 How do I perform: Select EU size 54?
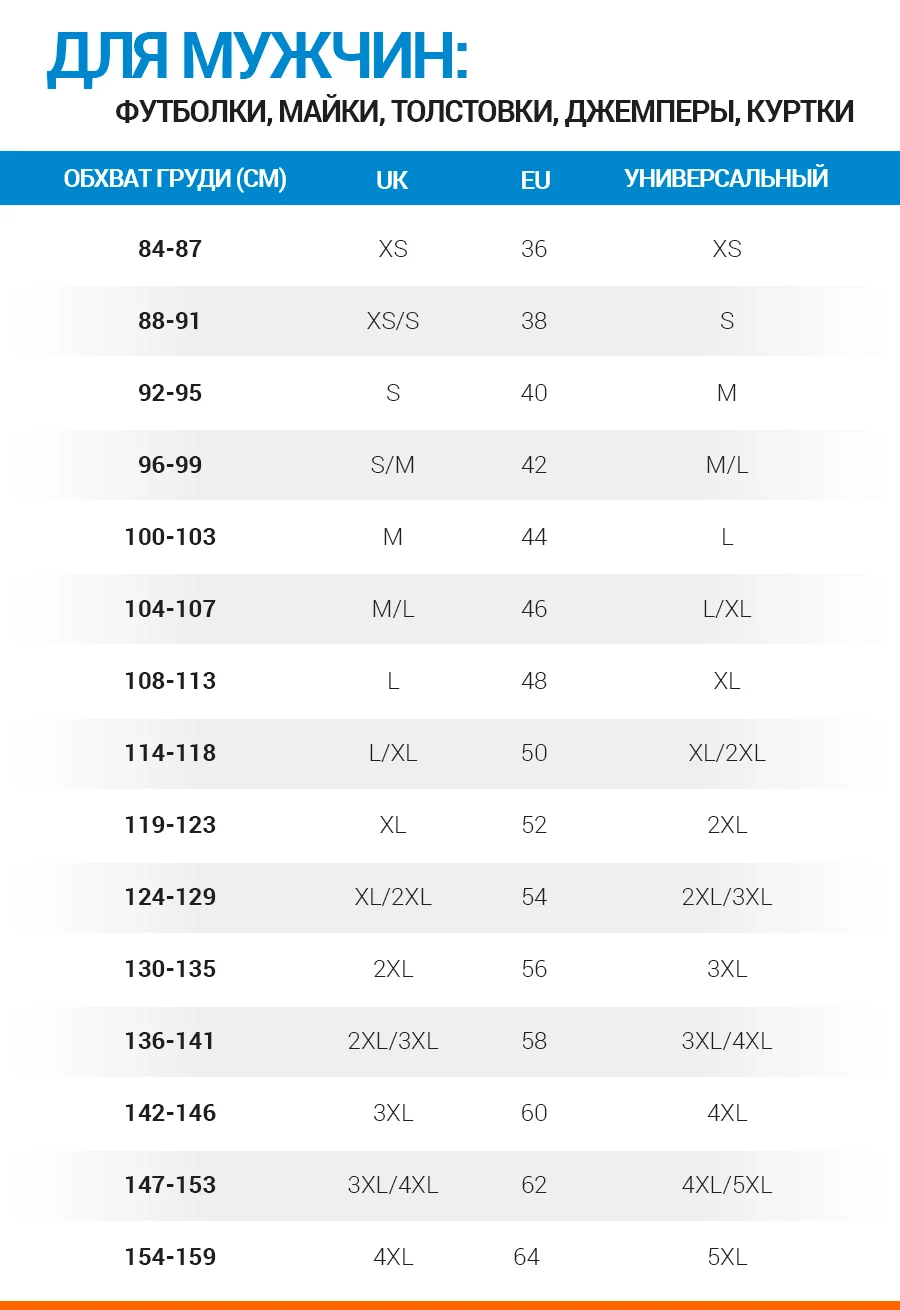pyautogui.click(x=534, y=897)
